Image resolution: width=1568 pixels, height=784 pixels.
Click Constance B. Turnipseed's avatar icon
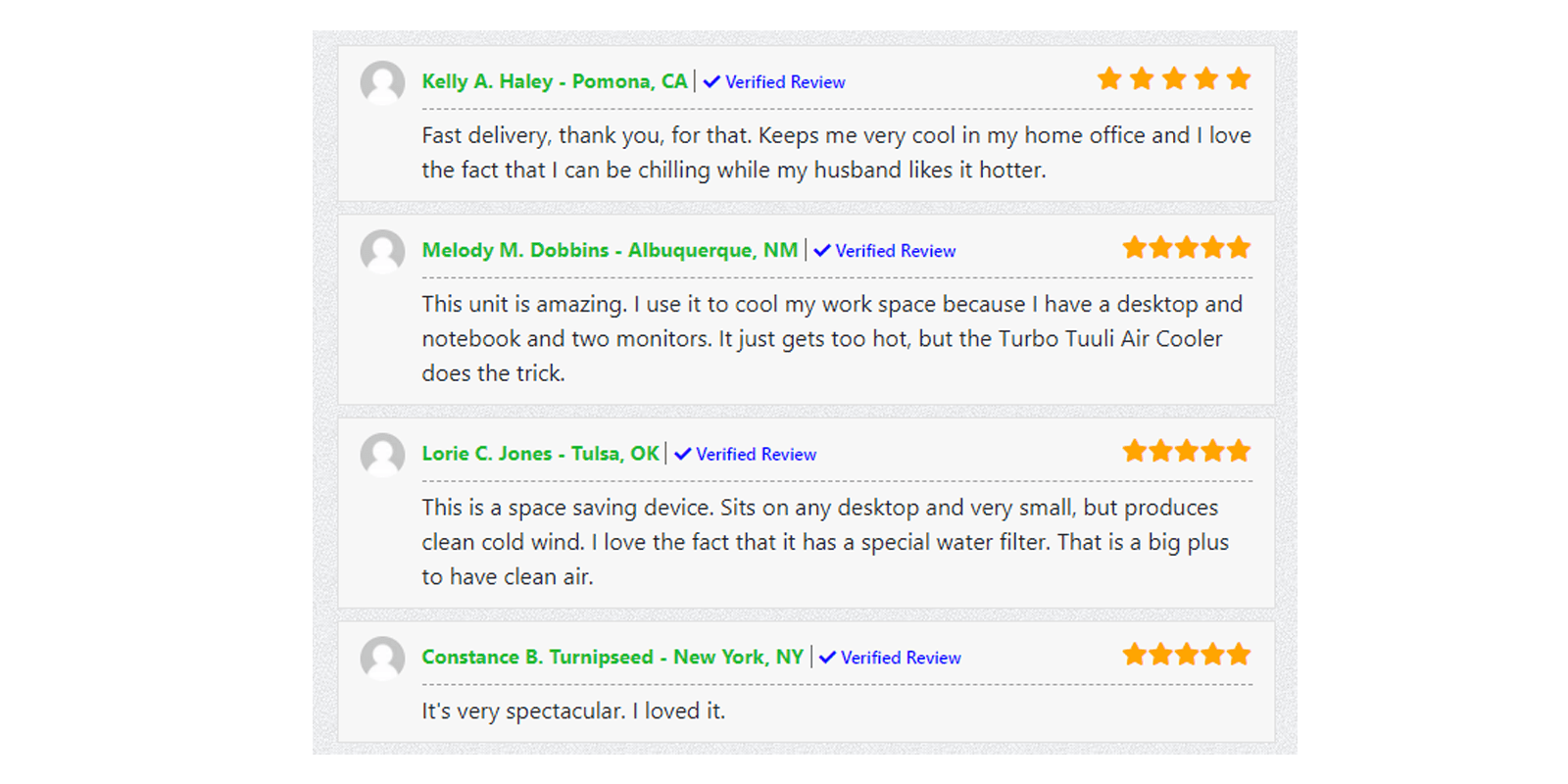click(x=382, y=660)
